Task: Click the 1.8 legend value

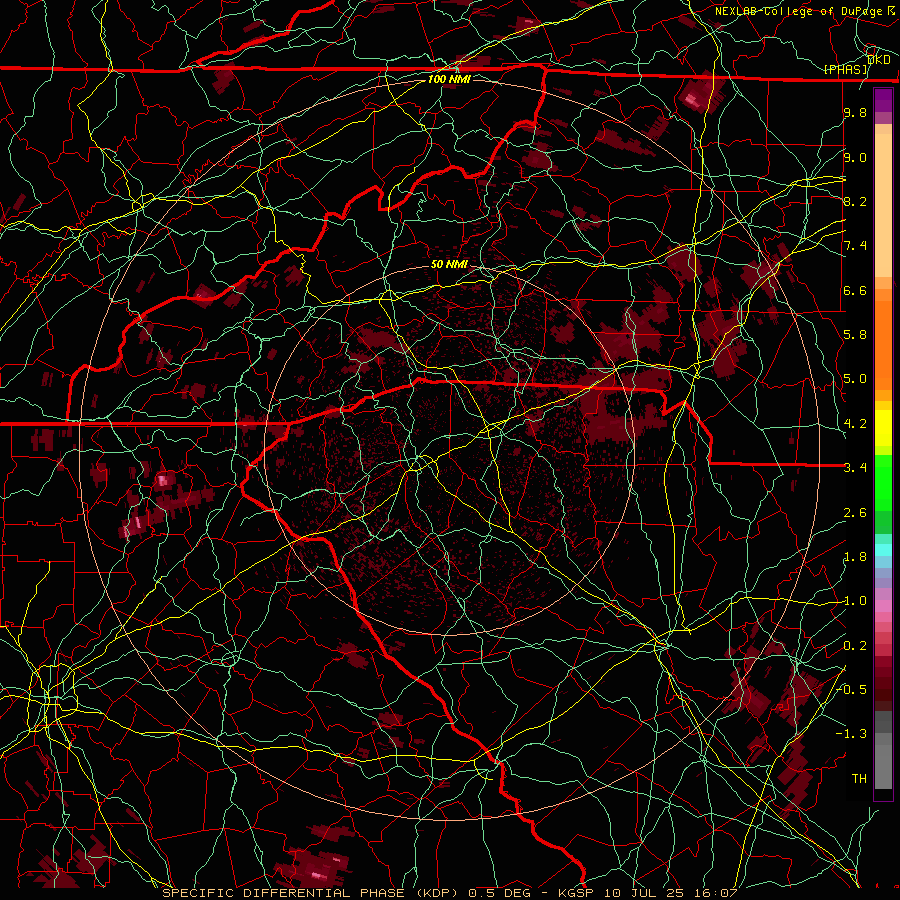Action: click(855, 557)
